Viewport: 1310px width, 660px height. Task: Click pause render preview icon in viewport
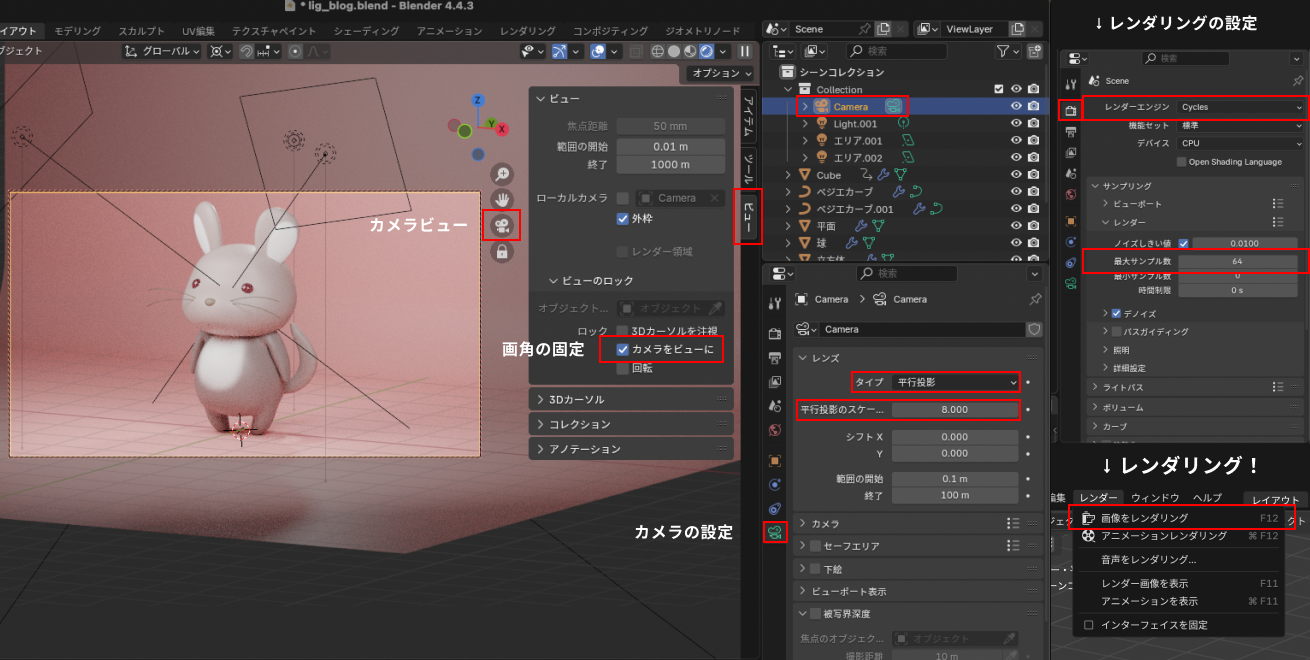[745, 51]
